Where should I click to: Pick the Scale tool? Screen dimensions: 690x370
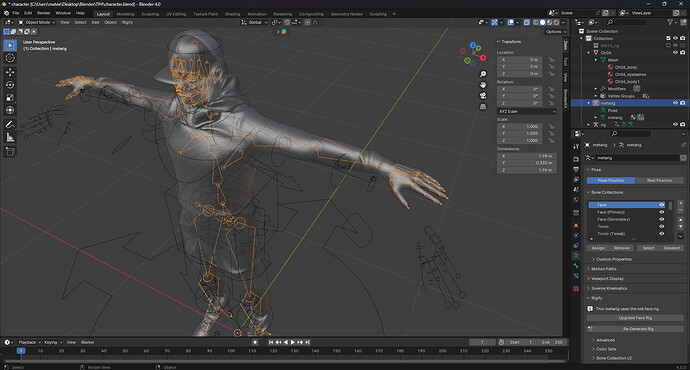point(10,97)
